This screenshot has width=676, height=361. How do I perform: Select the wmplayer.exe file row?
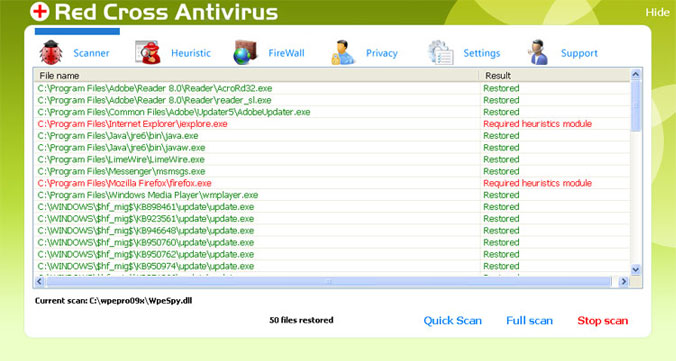coord(332,195)
